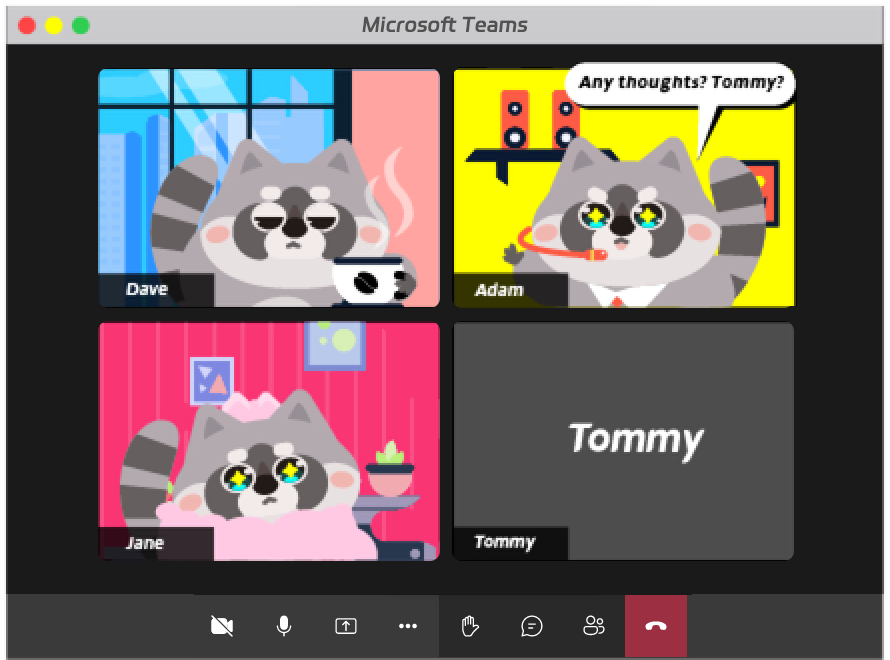The image size is (890, 660).
Task: Click the Adam name label
Action: [x=499, y=290]
